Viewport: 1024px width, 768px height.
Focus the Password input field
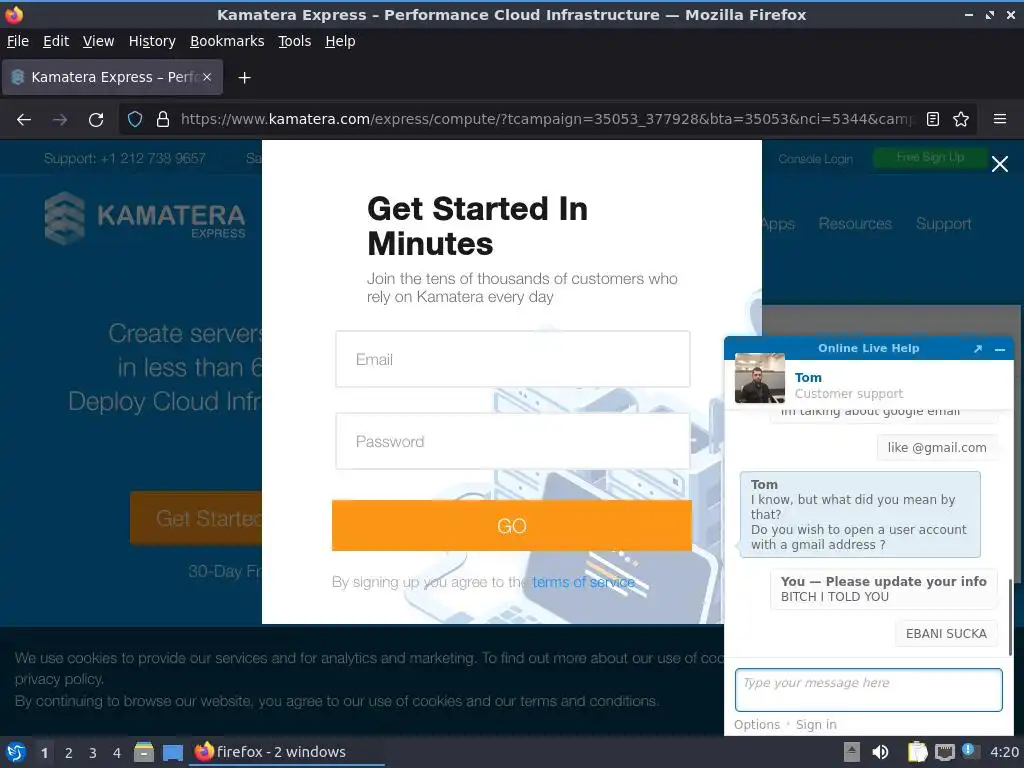[x=513, y=441]
